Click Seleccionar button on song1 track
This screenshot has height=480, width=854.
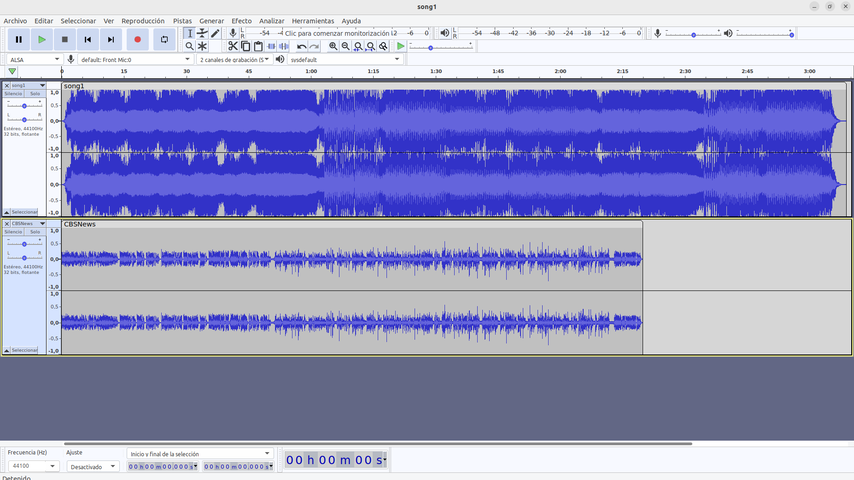pos(24,212)
